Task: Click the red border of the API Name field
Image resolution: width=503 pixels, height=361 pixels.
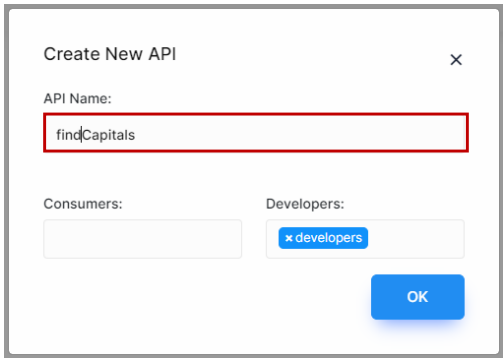Action: (256, 114)
